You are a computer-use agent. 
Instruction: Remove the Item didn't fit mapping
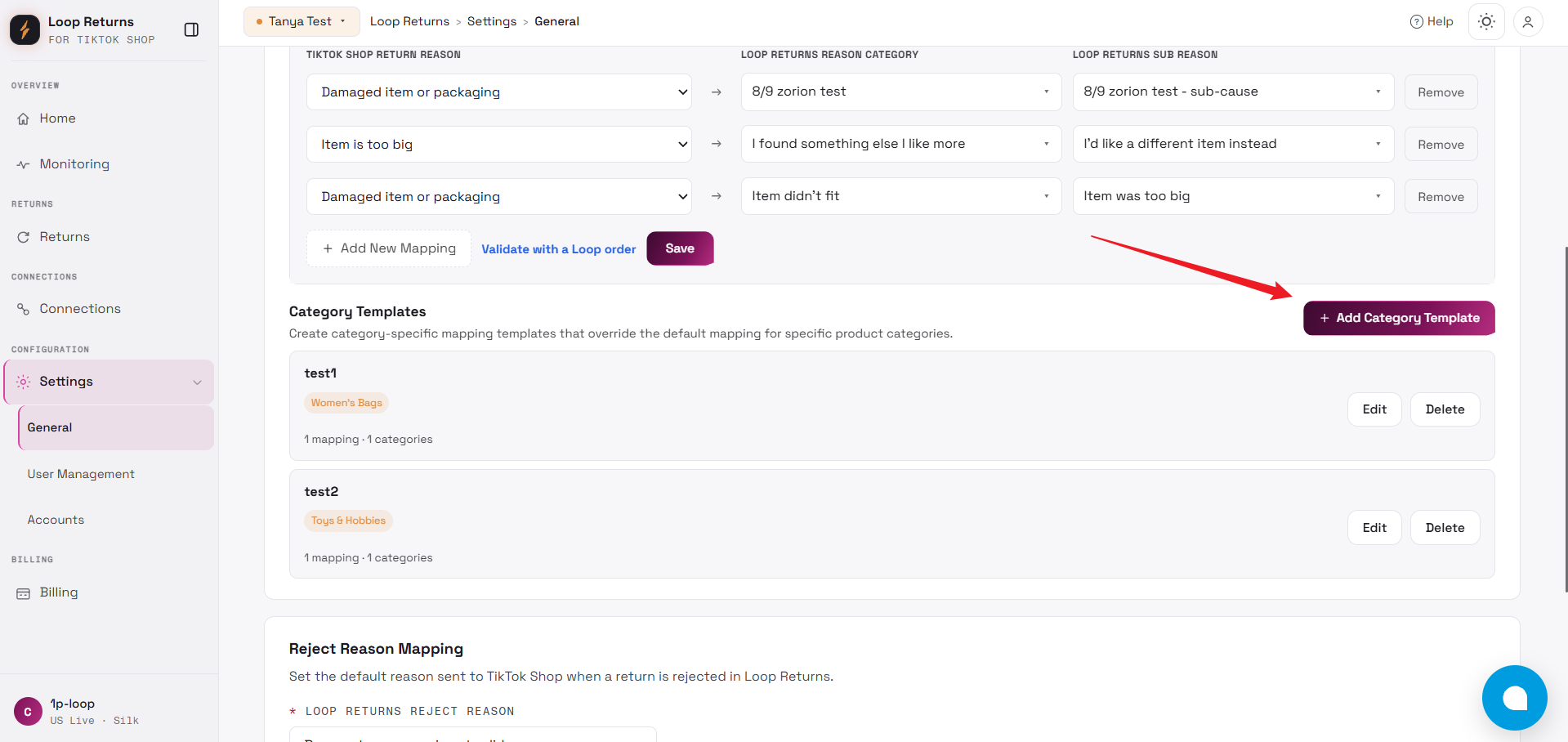point(1441,197)
